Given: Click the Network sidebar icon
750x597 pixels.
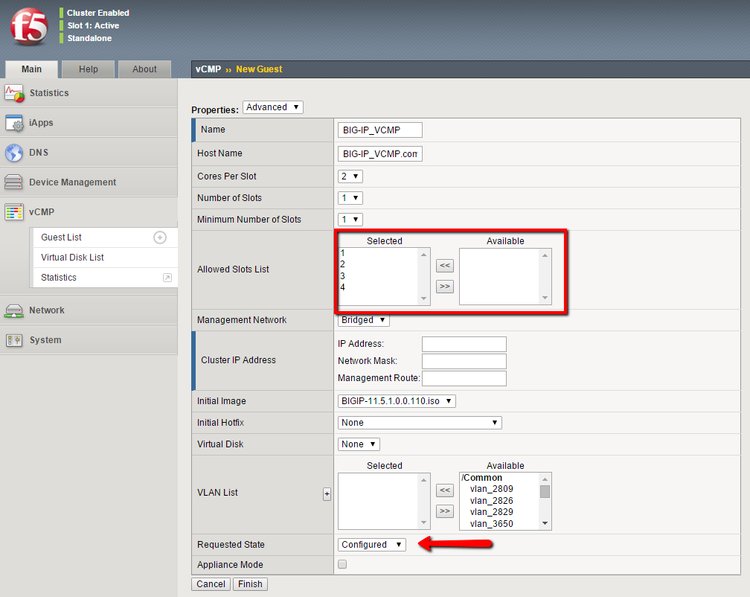Looking at the screenshot, I should click(14, 310).
